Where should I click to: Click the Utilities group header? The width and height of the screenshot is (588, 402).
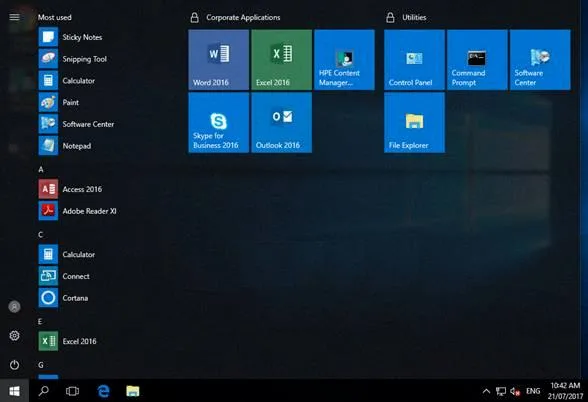(414, 17)
